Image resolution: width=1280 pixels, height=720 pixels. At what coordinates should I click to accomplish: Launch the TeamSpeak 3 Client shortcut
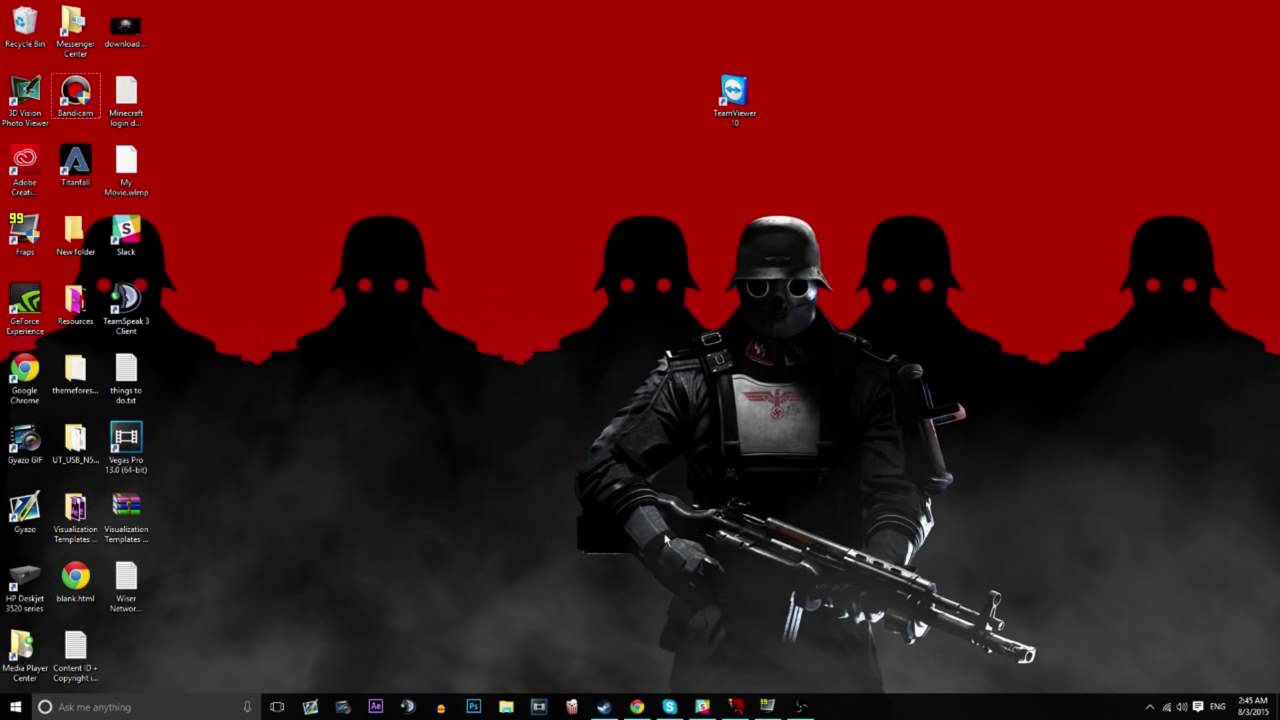coord(125,309)
